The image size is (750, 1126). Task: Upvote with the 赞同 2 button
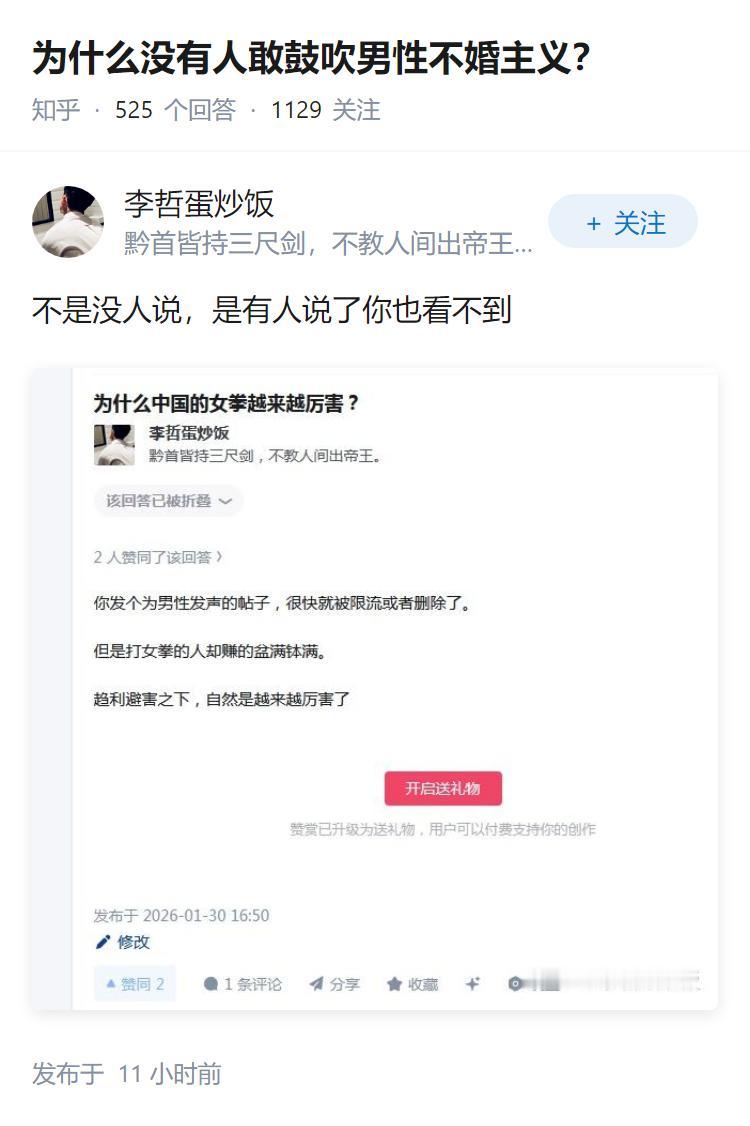click(x=135, y=983)
